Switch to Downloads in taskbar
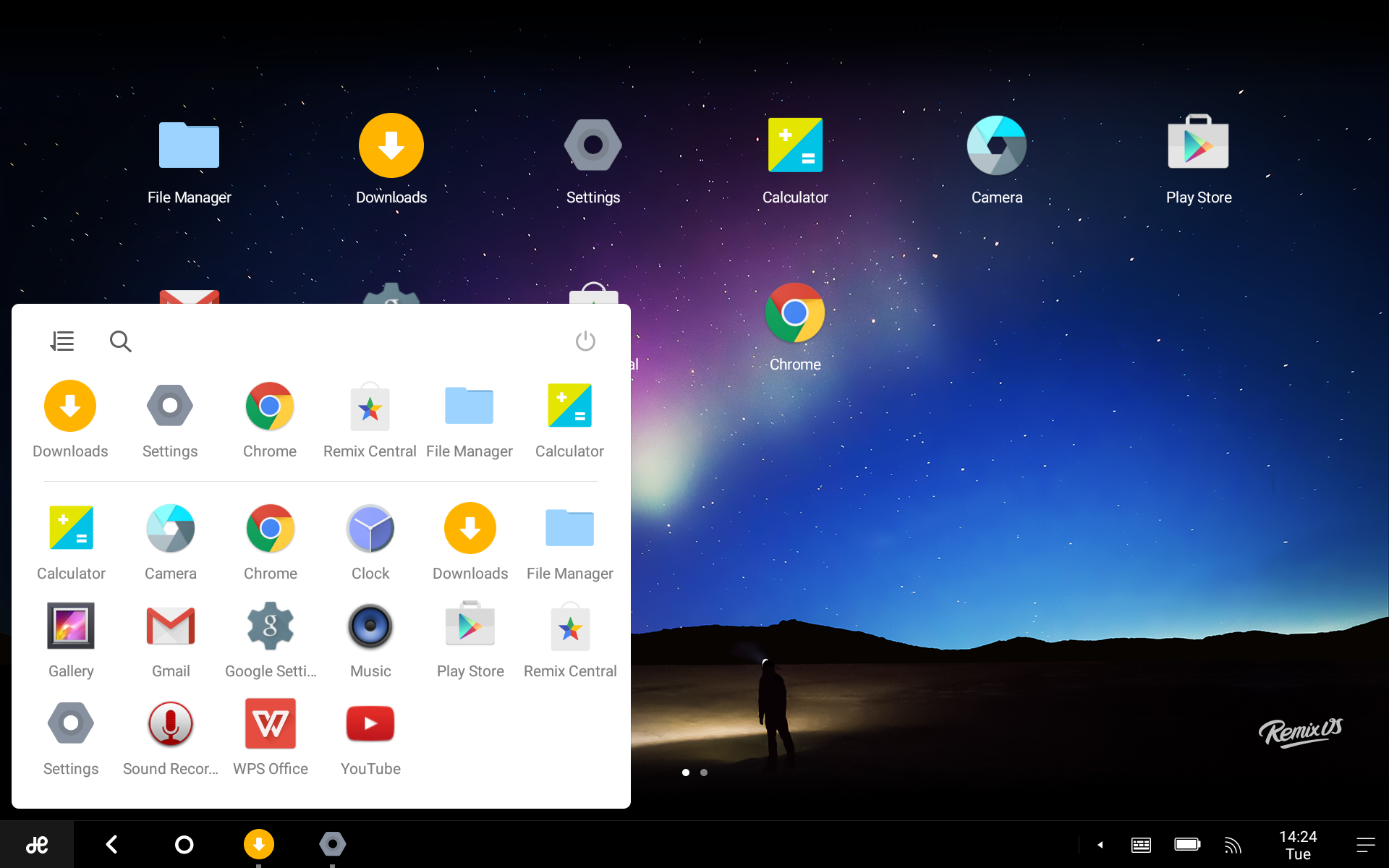Image resolution: width=1389 pixels, height=868 pixels. [258, 844]
